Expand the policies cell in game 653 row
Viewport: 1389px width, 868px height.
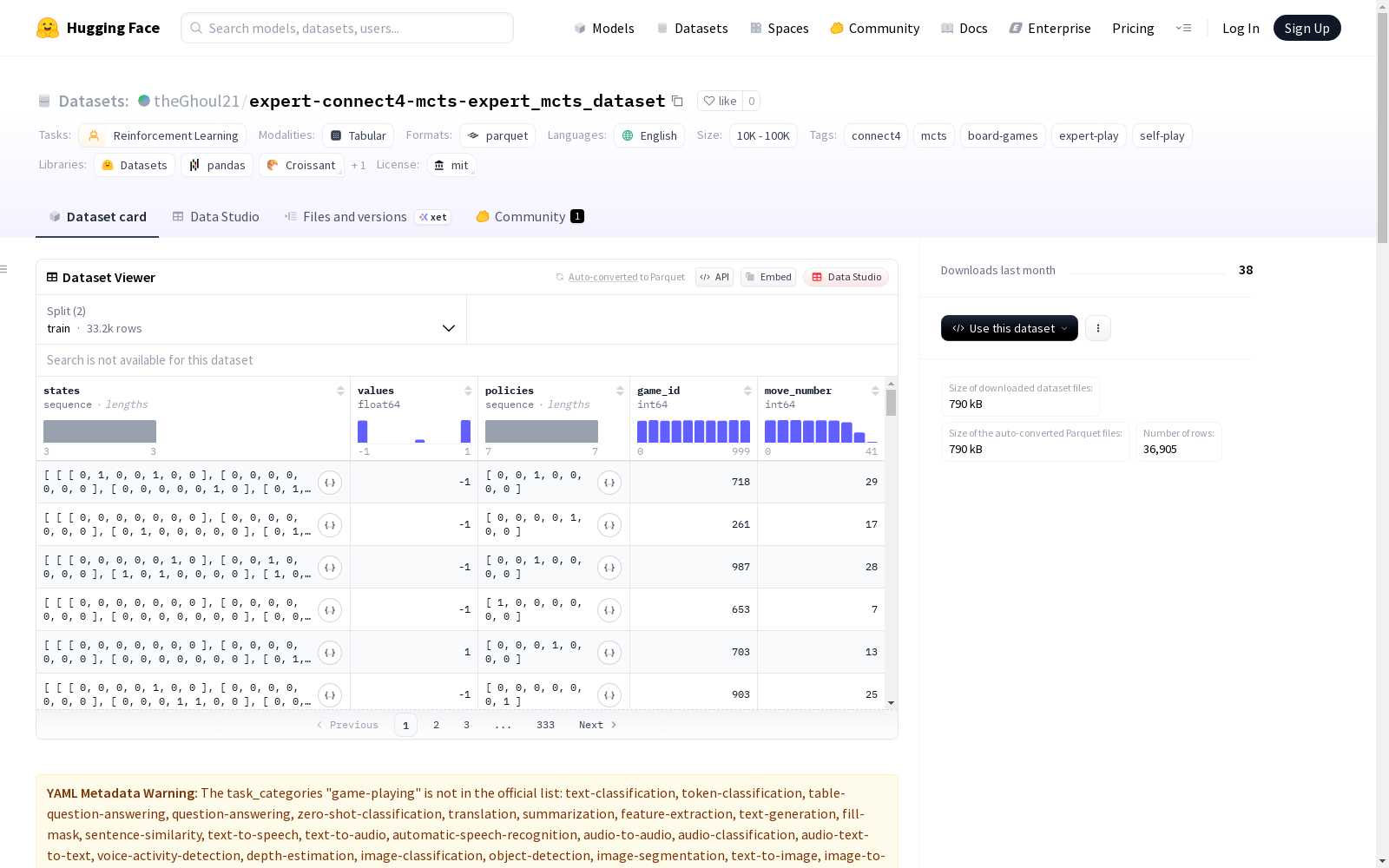pyautogui.click(x=609, y=610)
